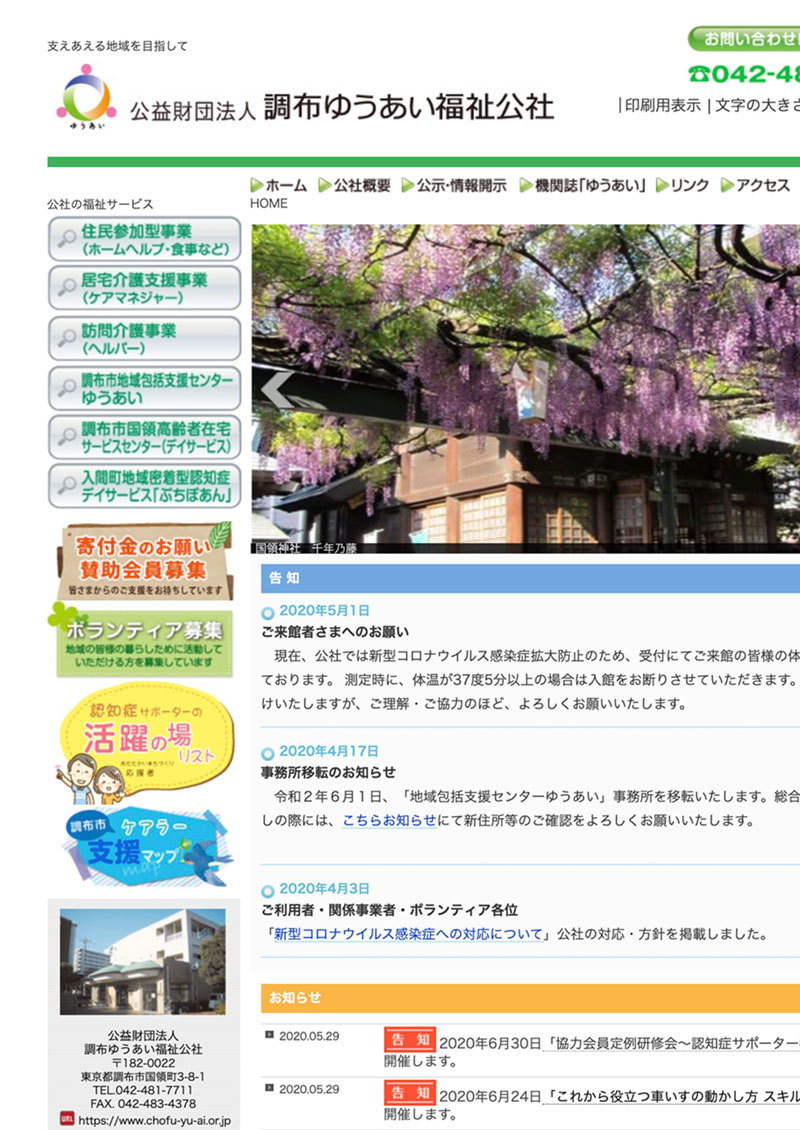
Task: Click the 告知 blue section header
Action: (530, 578)
